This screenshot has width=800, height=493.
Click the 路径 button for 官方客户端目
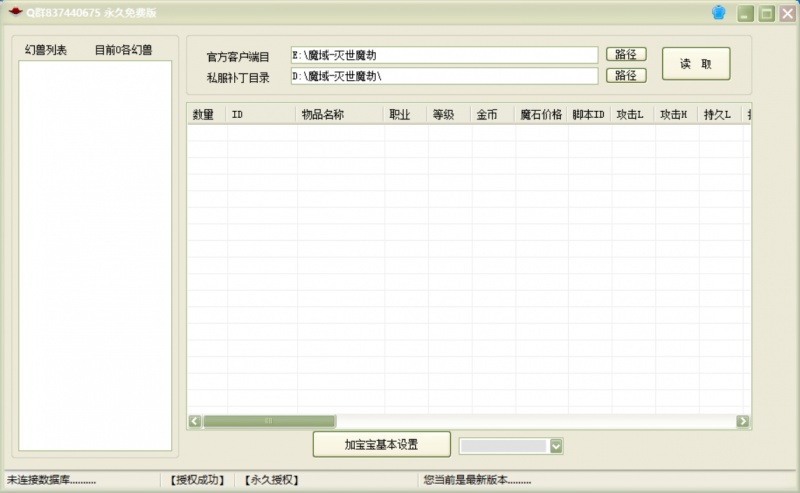(x=626, y=54)
